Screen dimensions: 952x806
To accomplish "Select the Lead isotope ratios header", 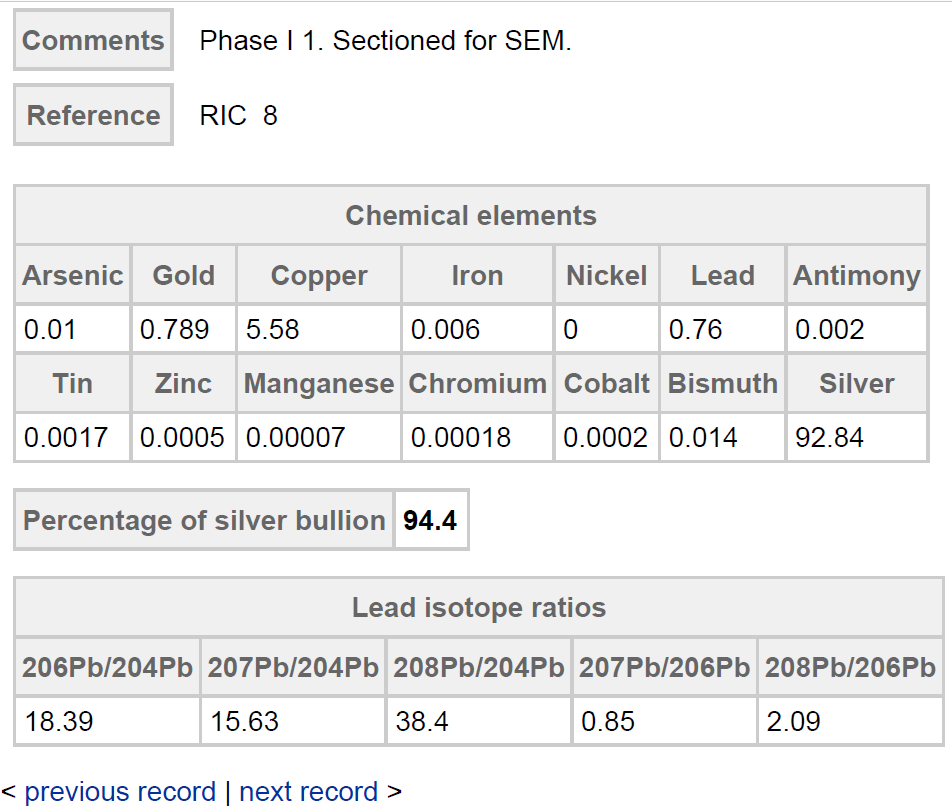I will [x=479, y=608].
